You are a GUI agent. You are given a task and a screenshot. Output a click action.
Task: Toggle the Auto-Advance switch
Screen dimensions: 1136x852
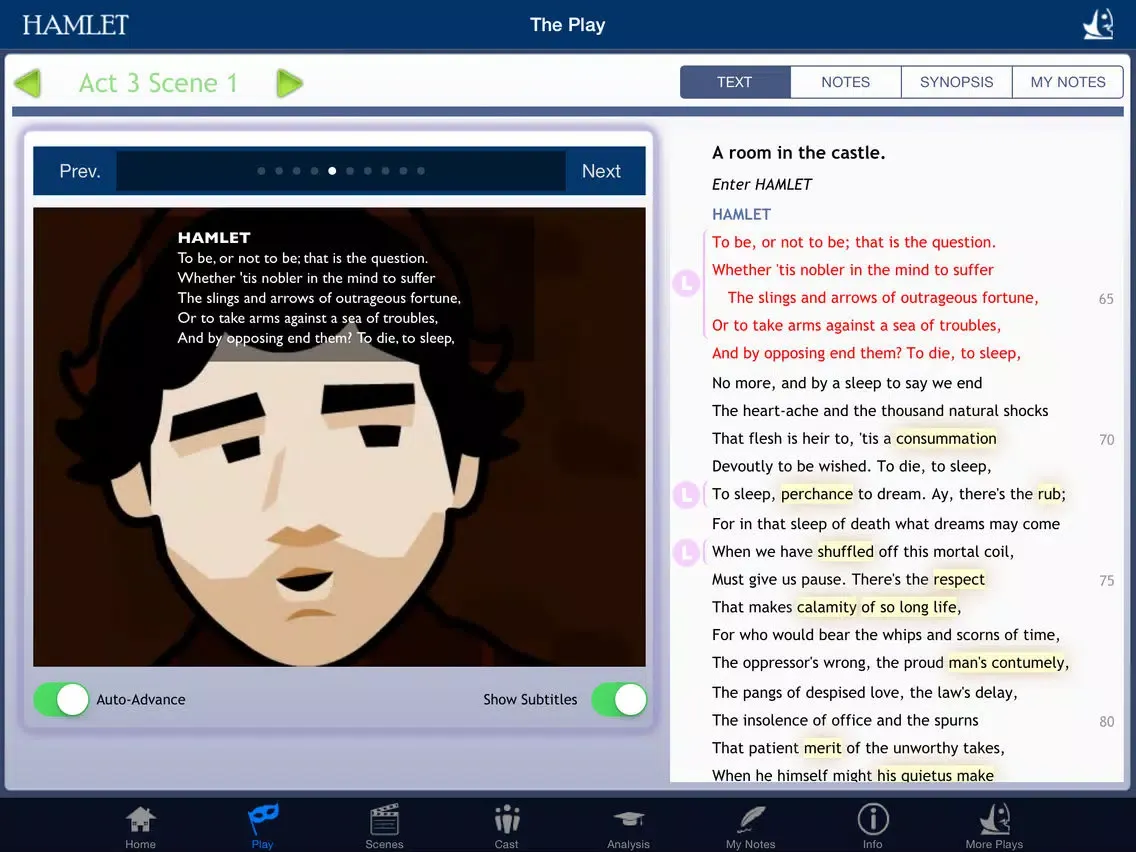[62, 700]
